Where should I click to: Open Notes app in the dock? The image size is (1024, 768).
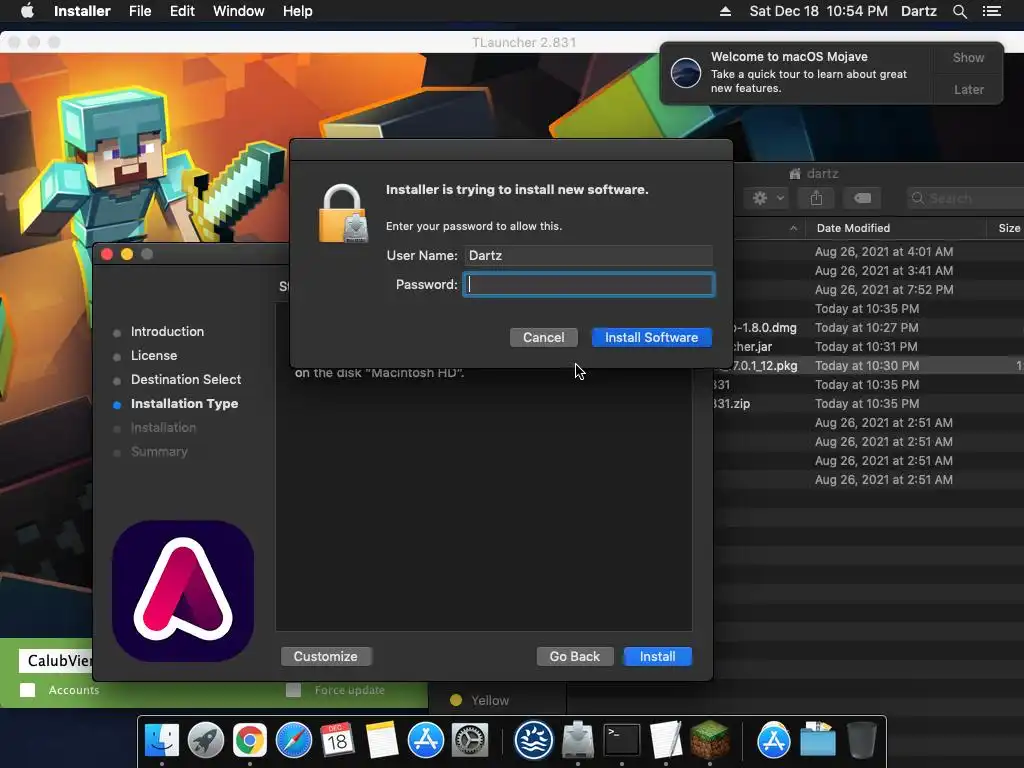(381, 741)
